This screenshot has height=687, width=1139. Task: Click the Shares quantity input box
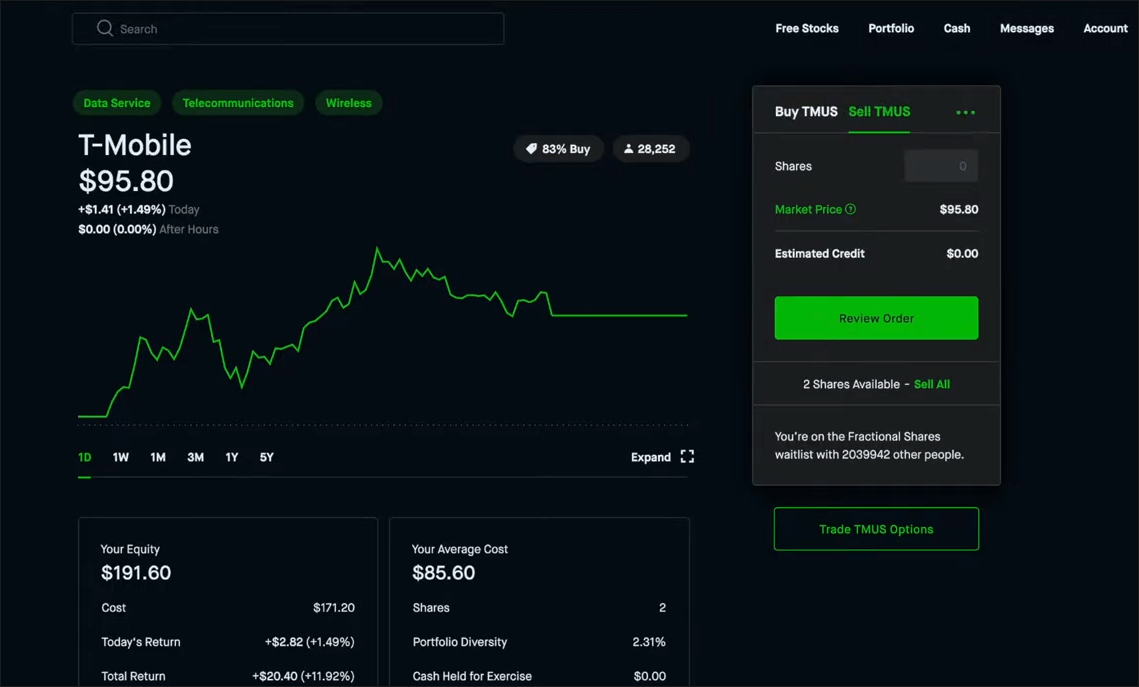941,166
